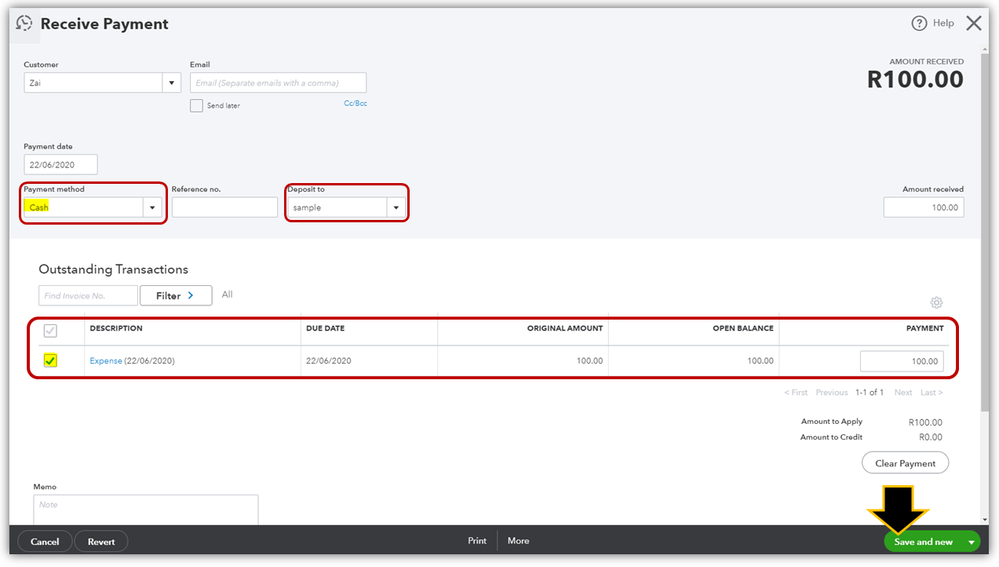Click the Last pagination link
Viewport: 999px width, 567px height.
(931, 392)
